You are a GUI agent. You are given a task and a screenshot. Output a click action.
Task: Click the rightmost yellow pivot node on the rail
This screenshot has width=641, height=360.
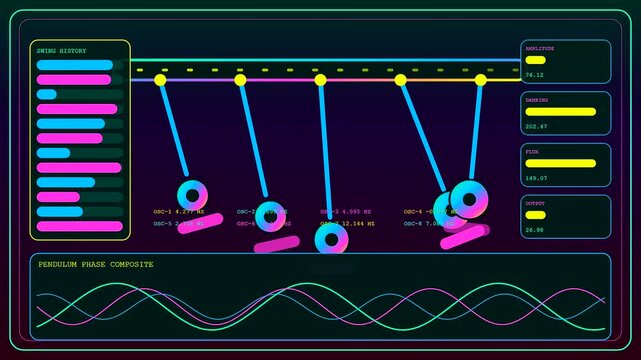tap(481, 80)
